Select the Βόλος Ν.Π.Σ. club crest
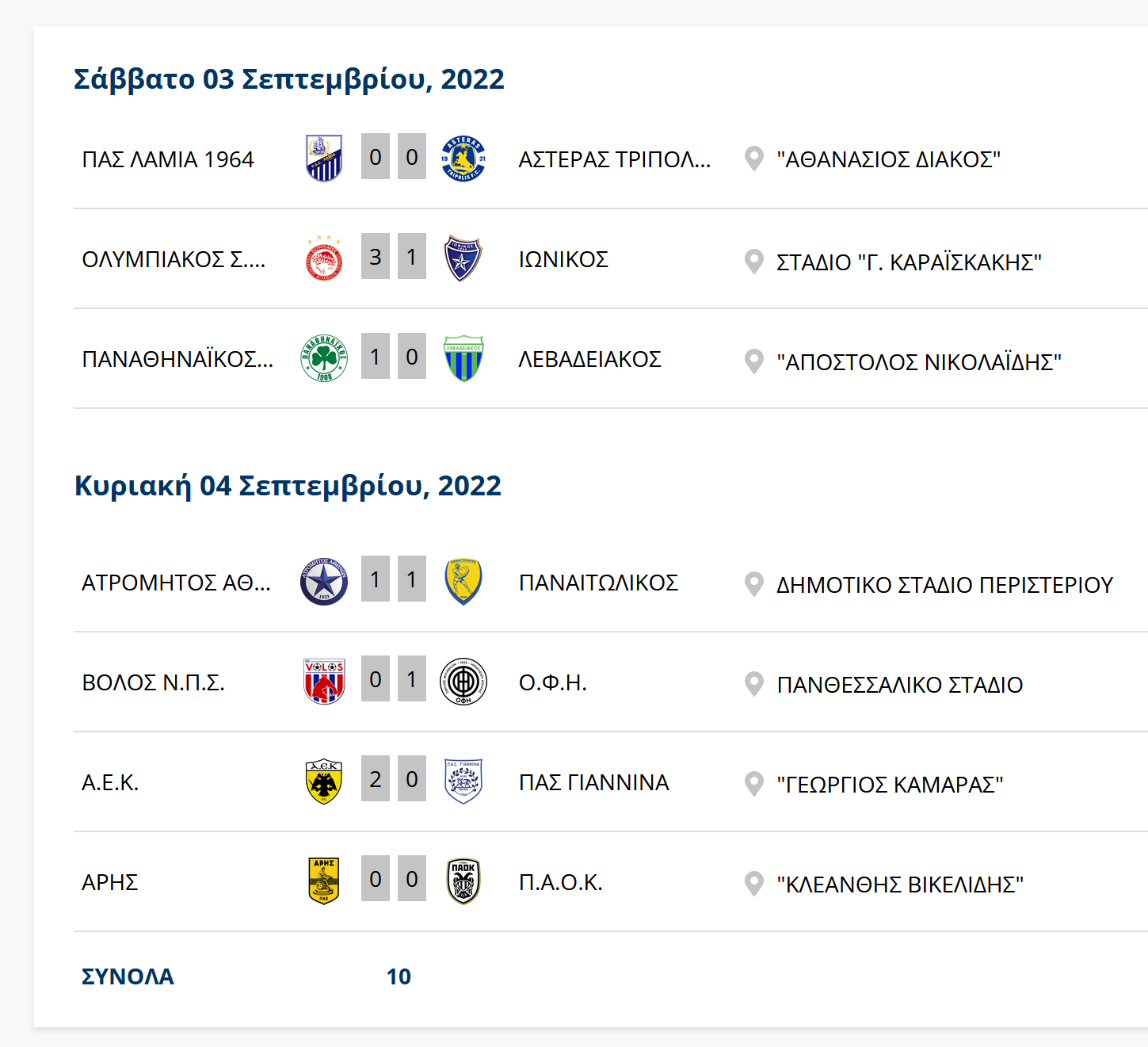This screenshot has height=1047, width=1148. tap(324, 681)
